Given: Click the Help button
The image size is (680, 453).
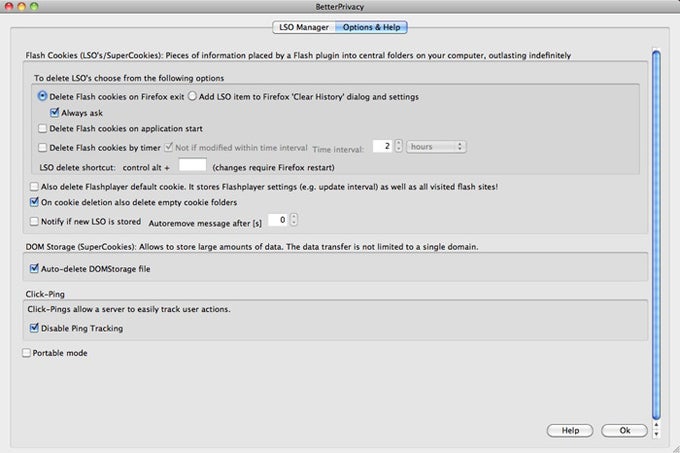Looking at the screenshot, I should coord(570,430).
